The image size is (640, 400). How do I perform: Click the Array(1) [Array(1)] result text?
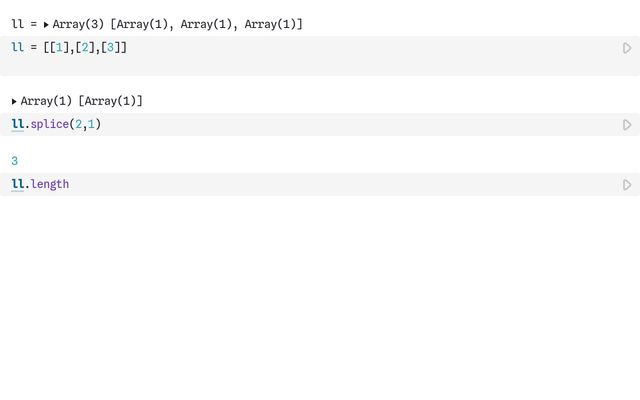(x=82, y=101)
